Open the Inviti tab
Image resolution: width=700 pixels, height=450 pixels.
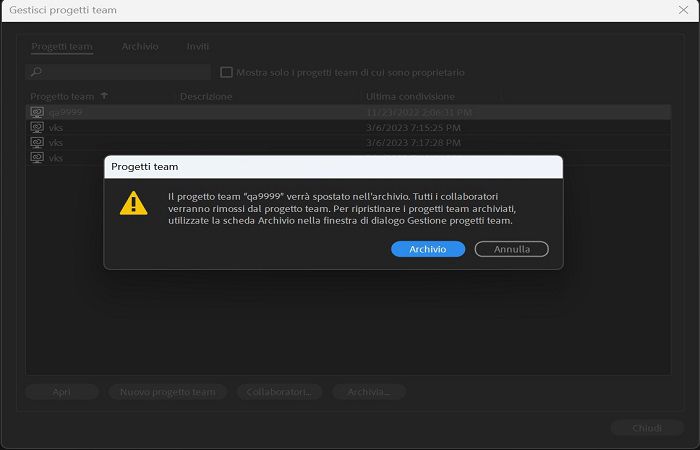198,46
